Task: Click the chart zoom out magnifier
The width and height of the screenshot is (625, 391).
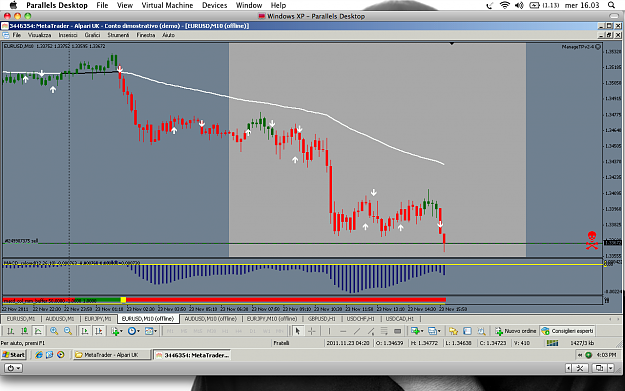Action: click(68, 331)
